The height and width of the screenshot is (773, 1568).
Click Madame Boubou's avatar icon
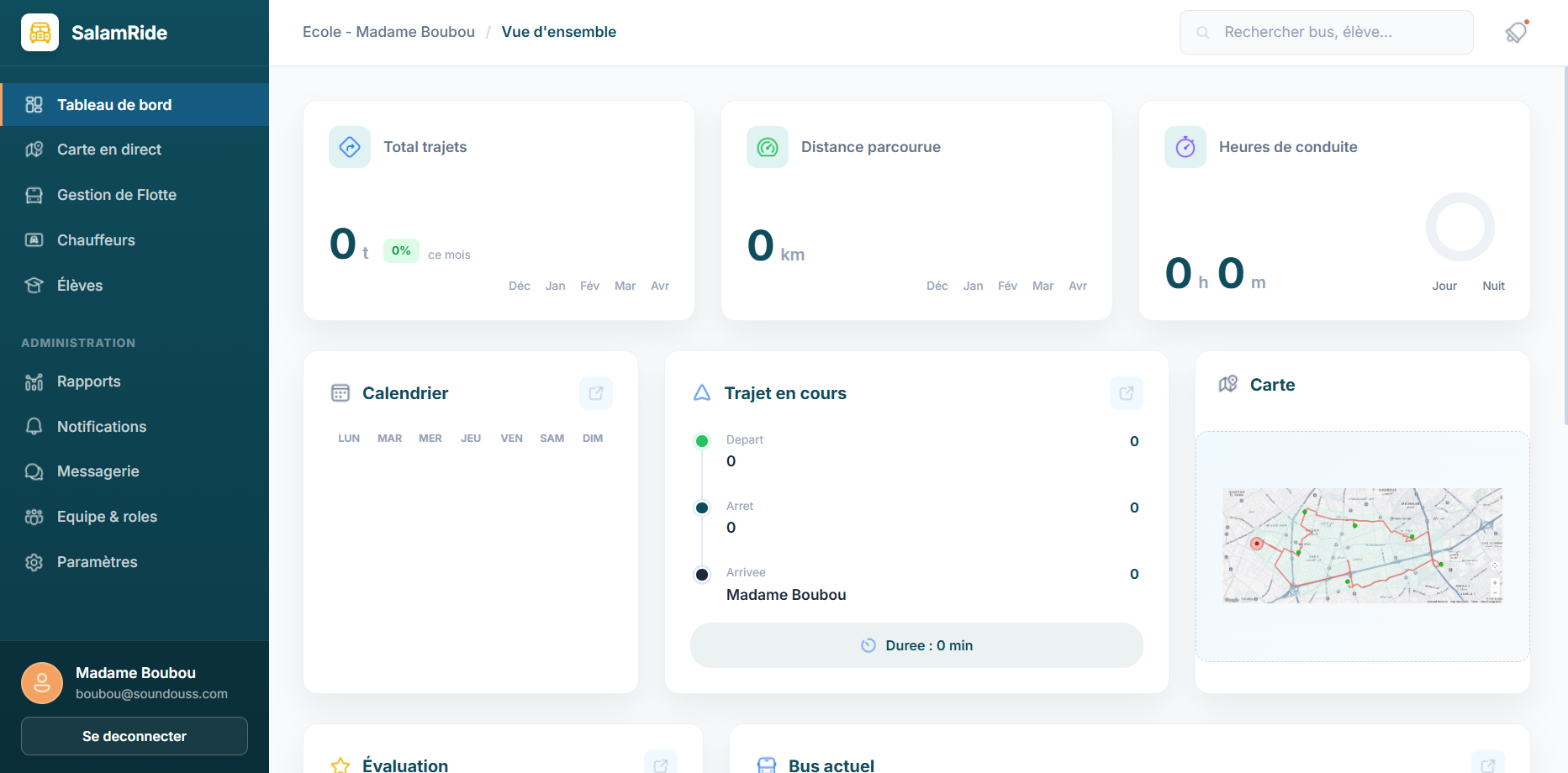click(x=42, y=683)
